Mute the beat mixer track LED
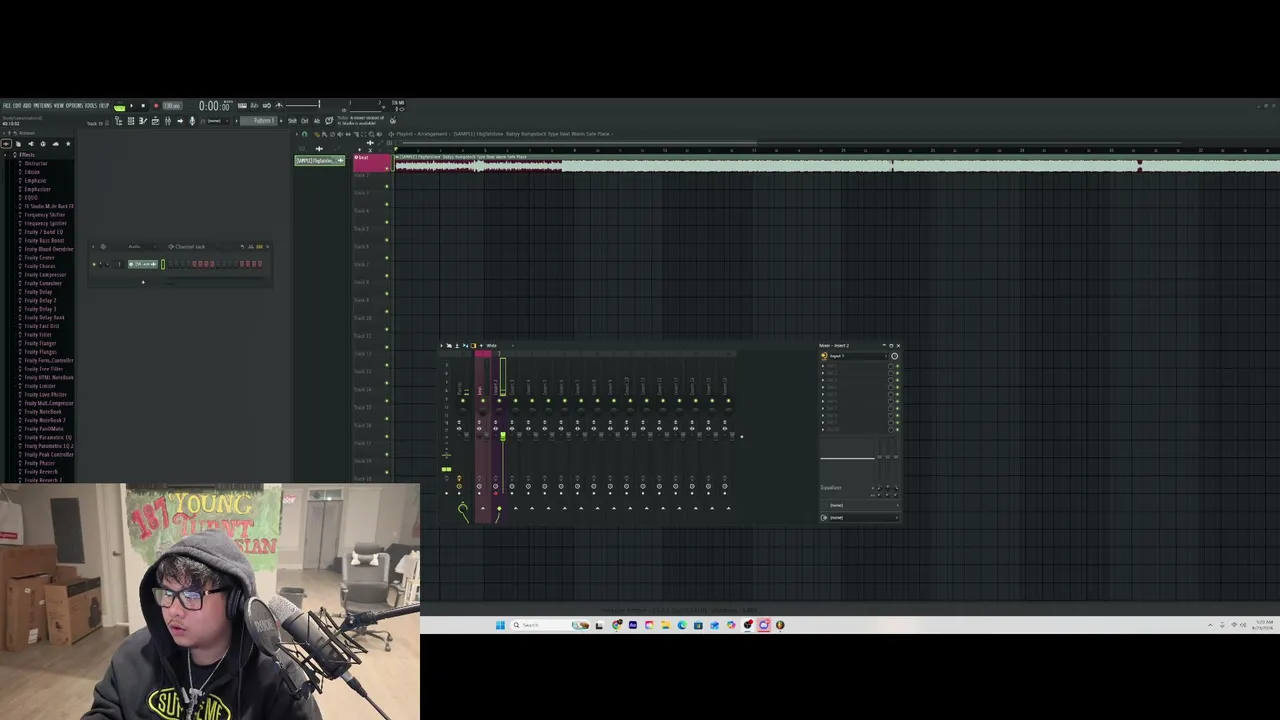The height and width of the screenshot is (720, 1280). click(482, 402)
